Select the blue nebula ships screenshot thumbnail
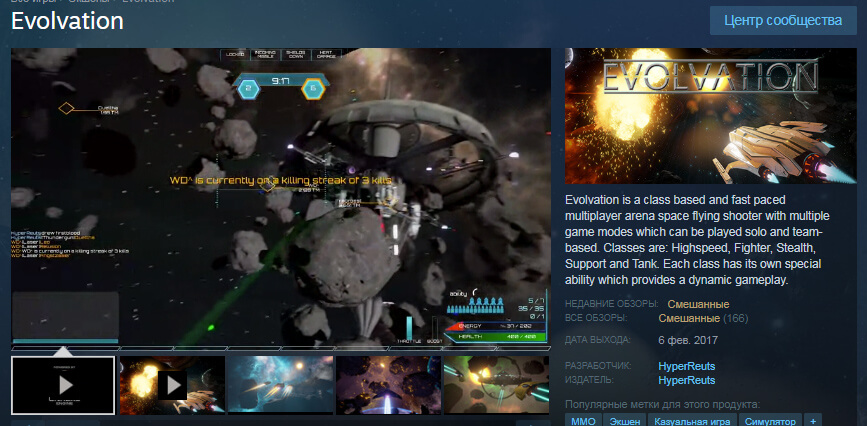This screenshot has width=867, height=426. click(x=280, y=385)
